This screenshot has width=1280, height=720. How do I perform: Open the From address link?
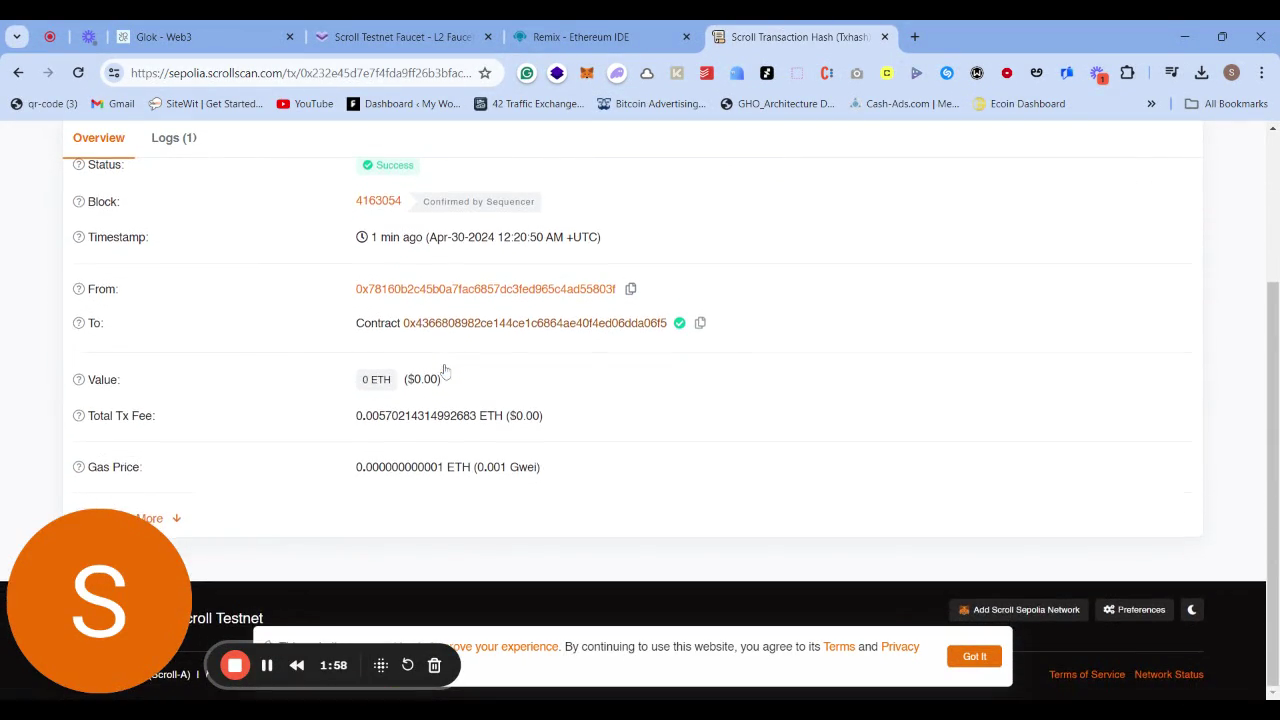tap(486, 289)
